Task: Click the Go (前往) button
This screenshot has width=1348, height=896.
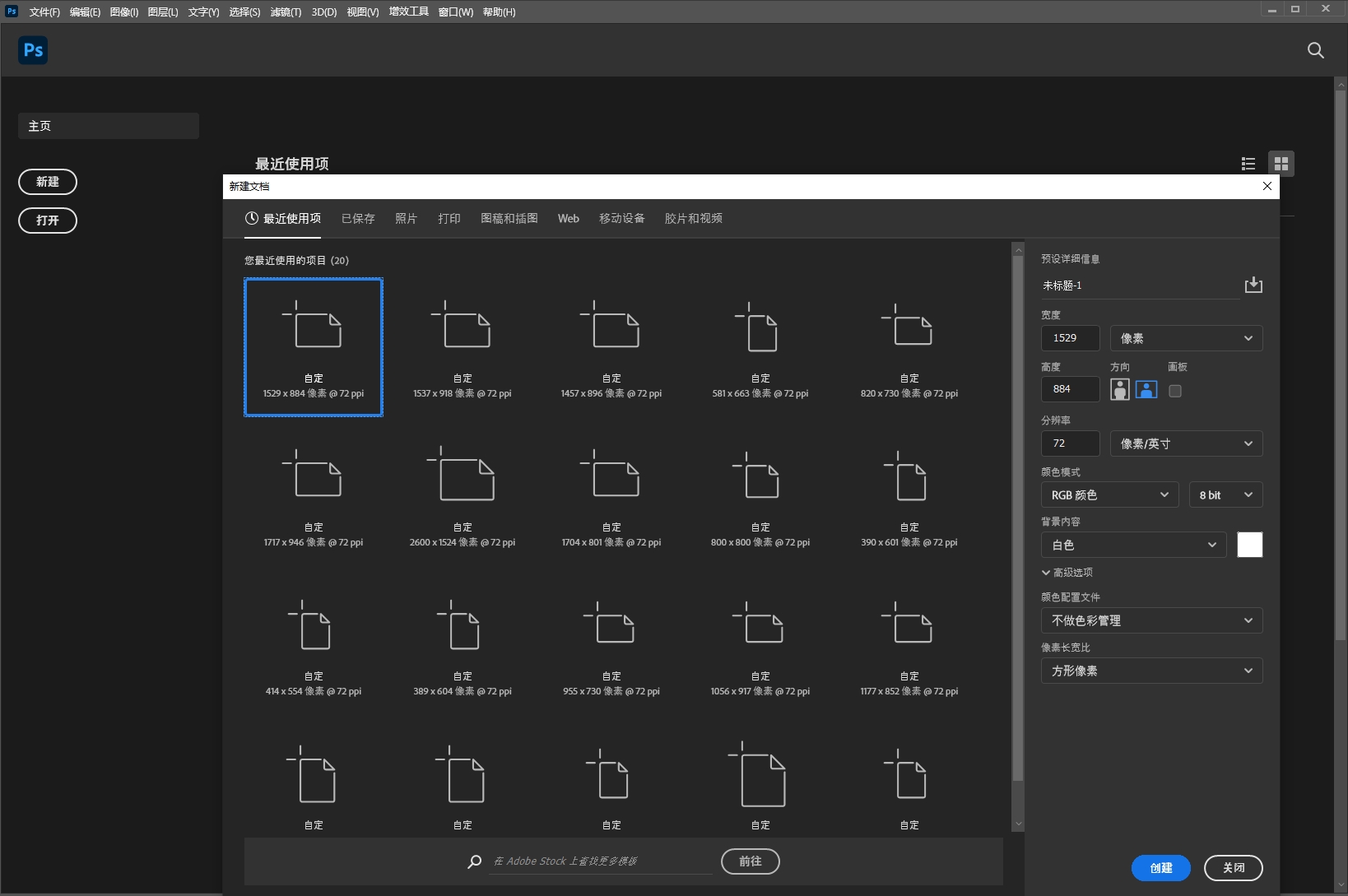Action: (x=751, y=861)
